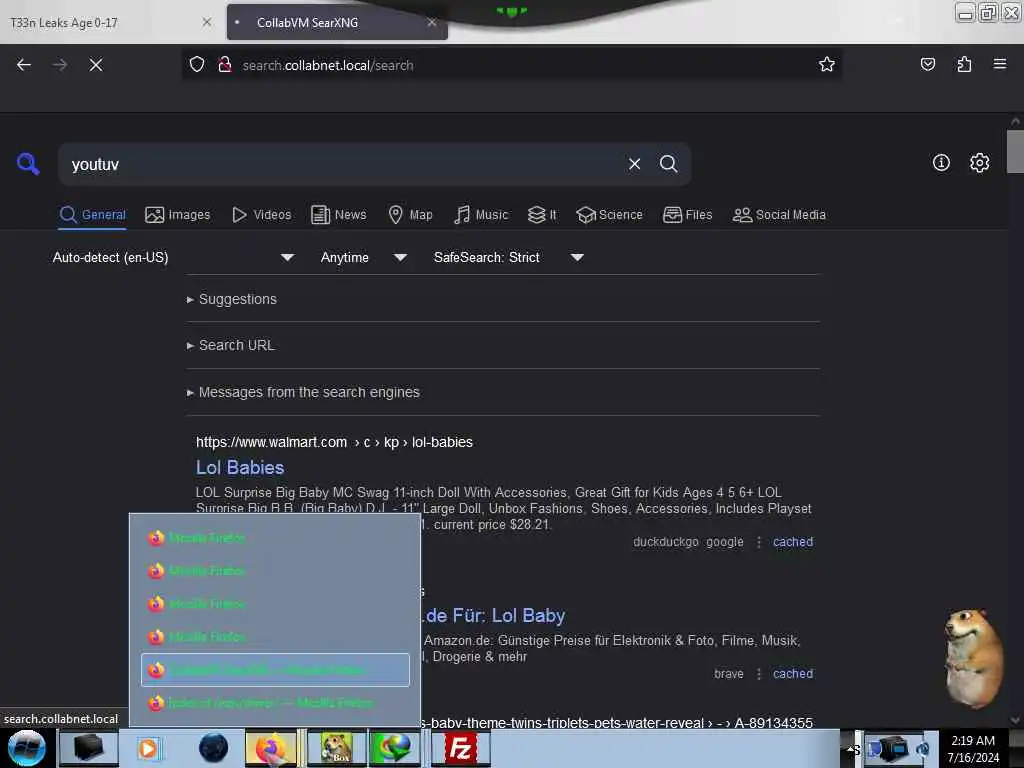Image resolution: width=1024 pixels, height=768 pixels.
Task: Click the blue SearXNG magnifier logo
Action: (27, 163)
